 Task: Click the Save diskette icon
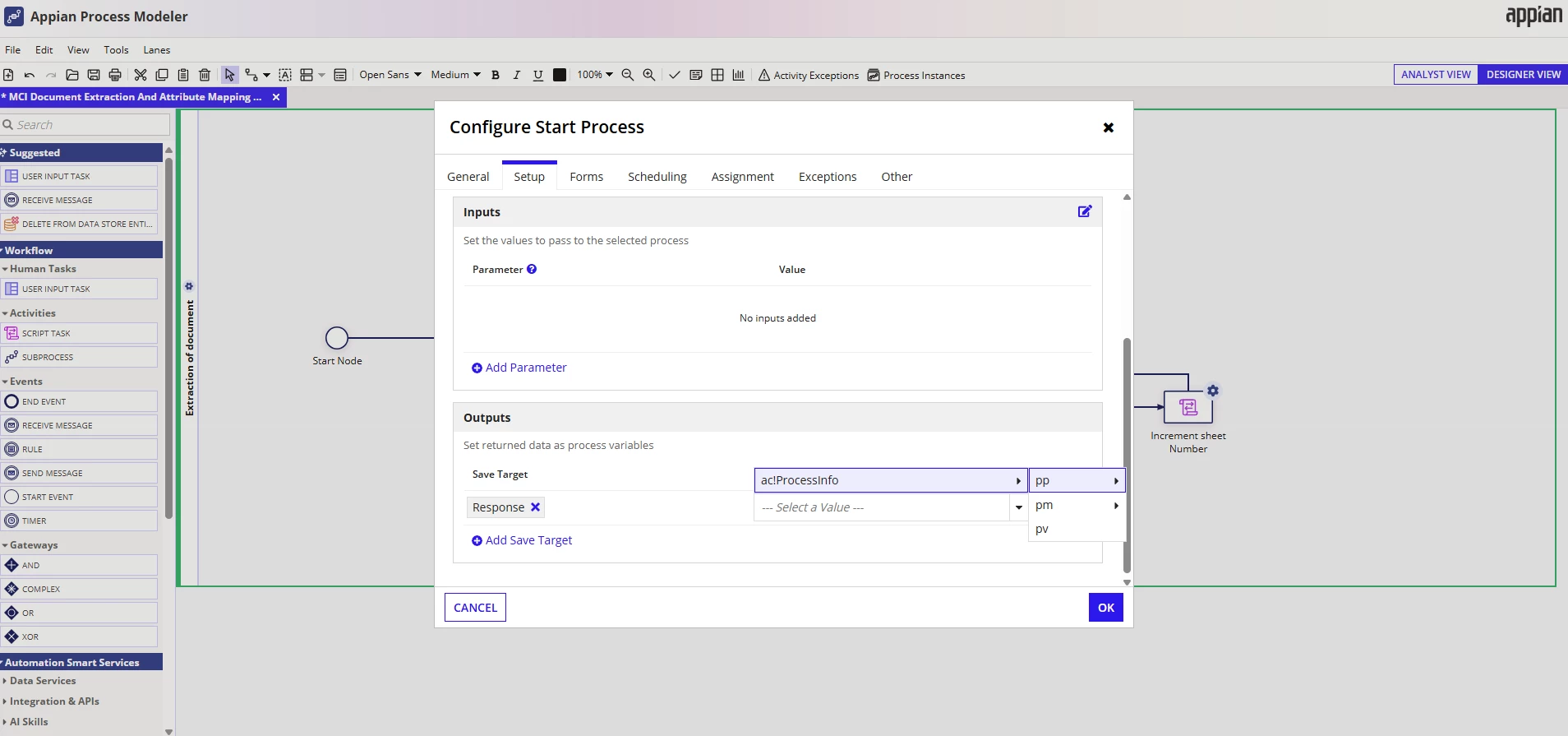[94, 75]
